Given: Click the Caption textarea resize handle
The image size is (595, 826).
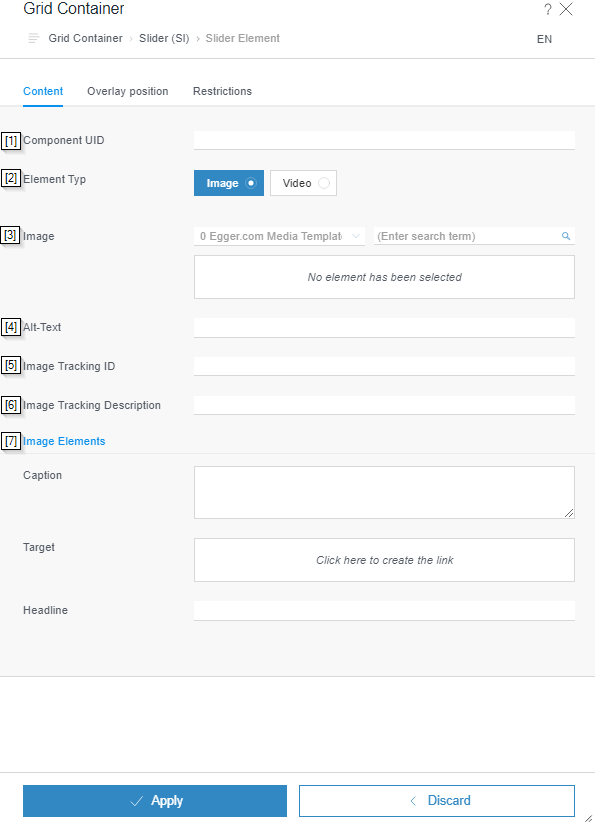Looking at the screenshot, I should click(569, 513).
